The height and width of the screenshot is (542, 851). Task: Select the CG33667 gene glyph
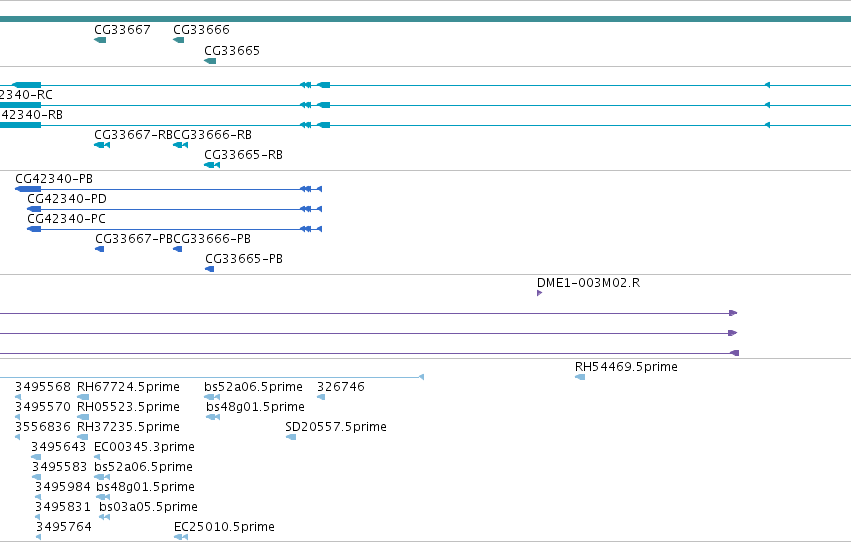(x=100, y=40)
